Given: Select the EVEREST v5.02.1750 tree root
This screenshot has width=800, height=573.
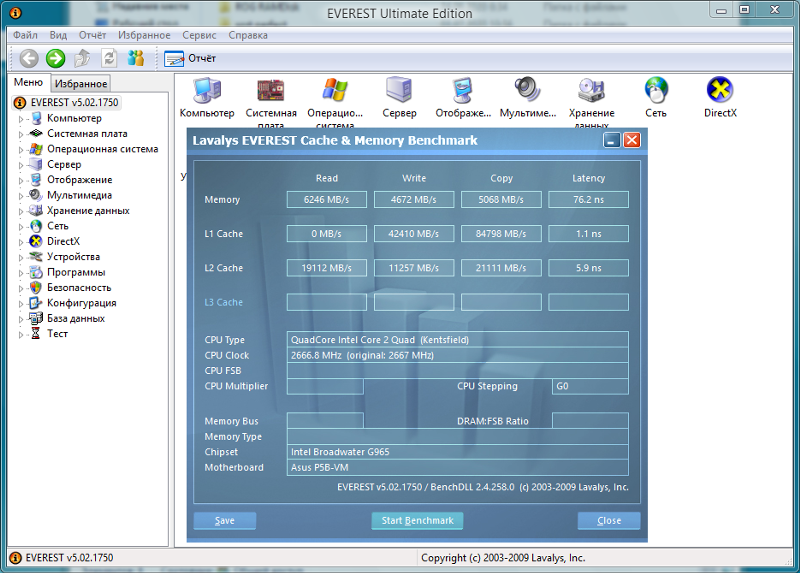Looking at the screenshot, I should 74,103.
